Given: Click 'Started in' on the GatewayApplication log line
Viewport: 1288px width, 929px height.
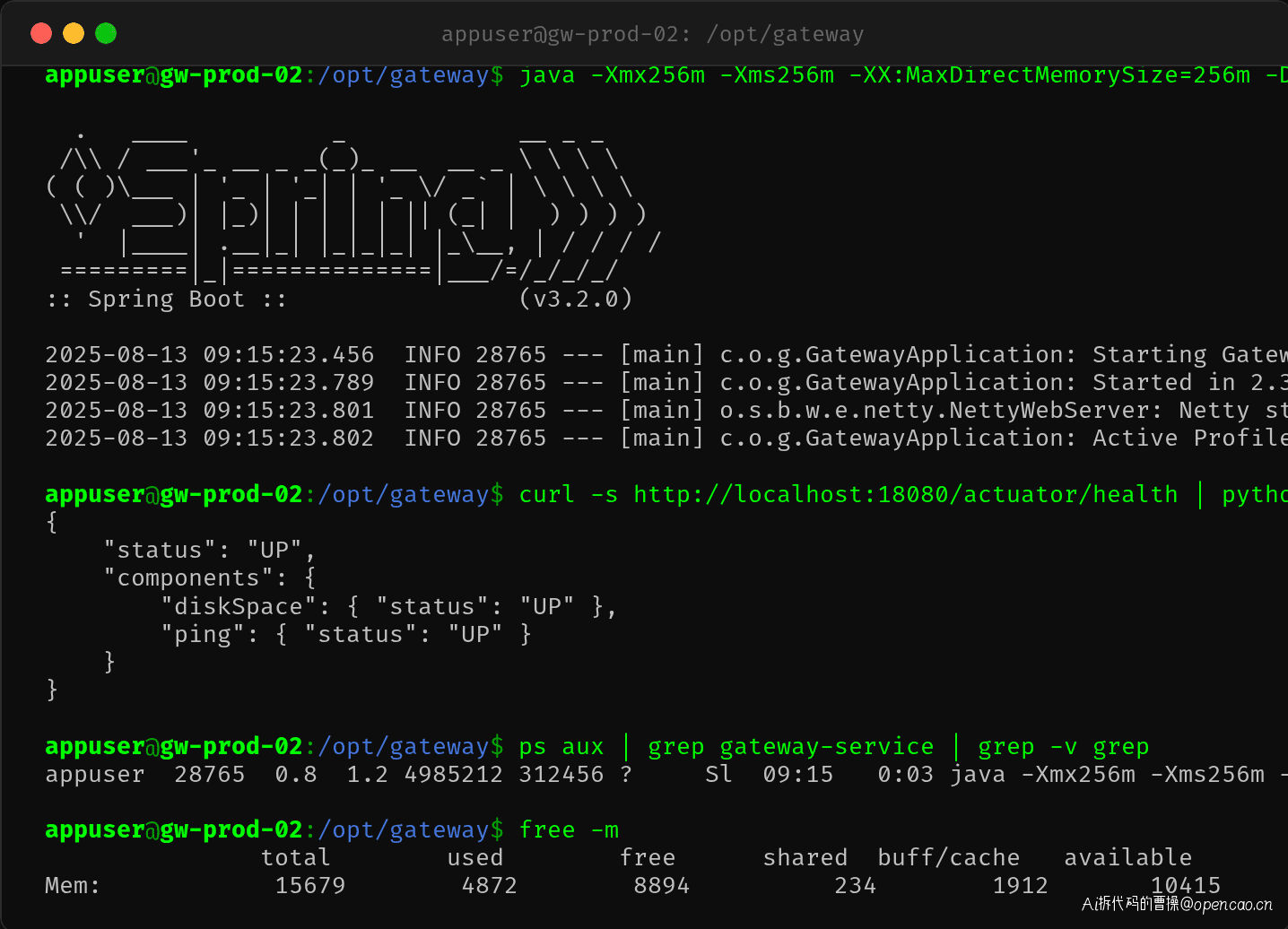Looking at the screenshot, I should point(1164,382).
